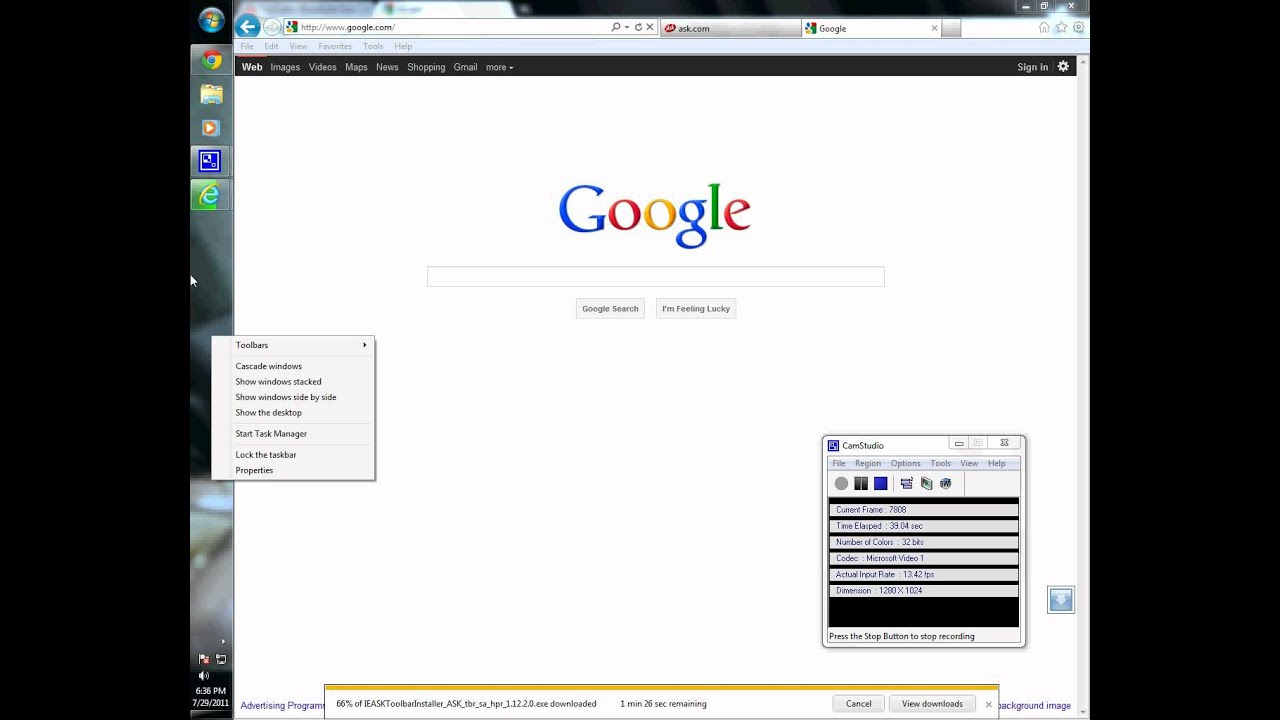This screenshot has height=720, width=1280.
Task: Open Windows Explorer folder on the taskbar
Action: tap(211, 94)
